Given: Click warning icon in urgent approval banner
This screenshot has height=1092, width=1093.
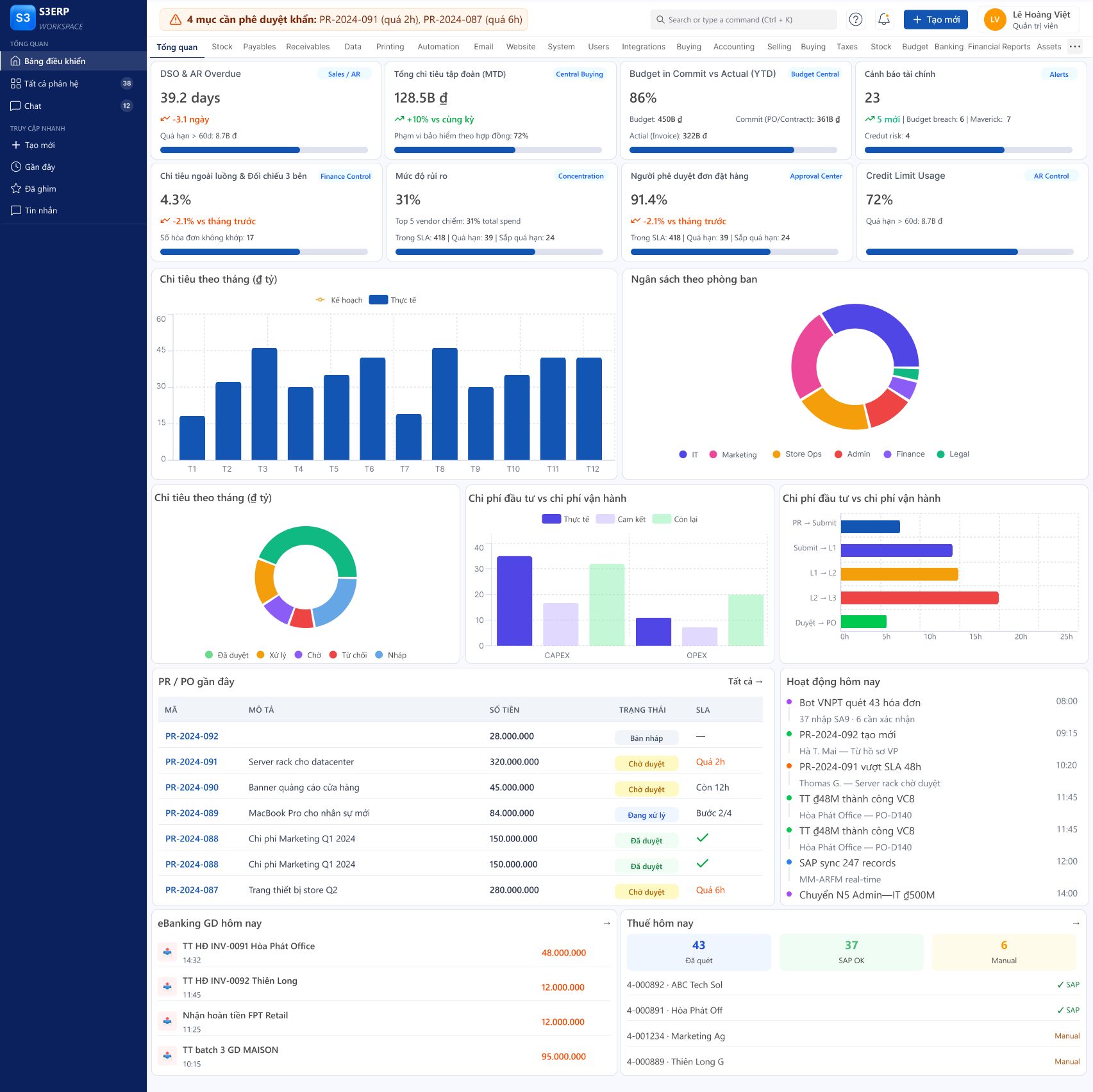Looking at the screenshot, I should [175, 20].
